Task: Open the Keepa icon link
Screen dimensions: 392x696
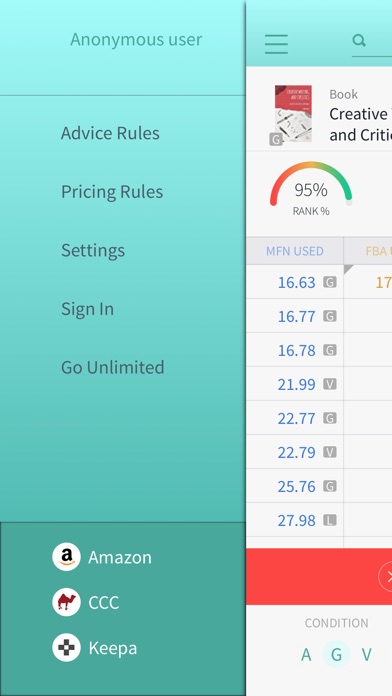Action: pyautogui.click(x=66, y=648)
